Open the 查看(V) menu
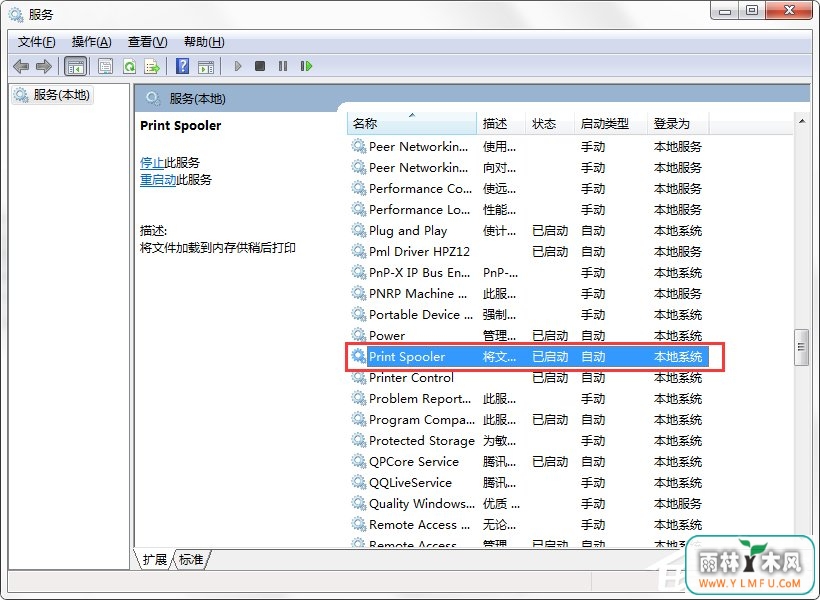 147,42
